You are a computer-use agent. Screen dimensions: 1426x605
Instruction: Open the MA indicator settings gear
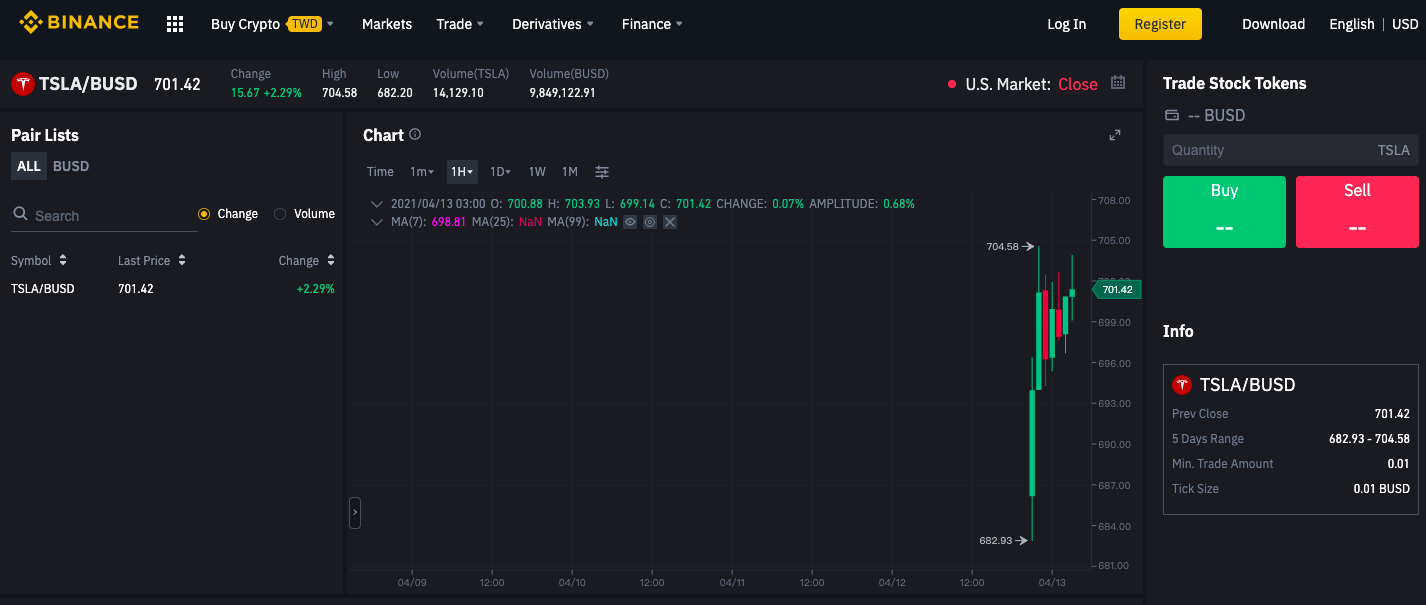click(x=650, y=222)
